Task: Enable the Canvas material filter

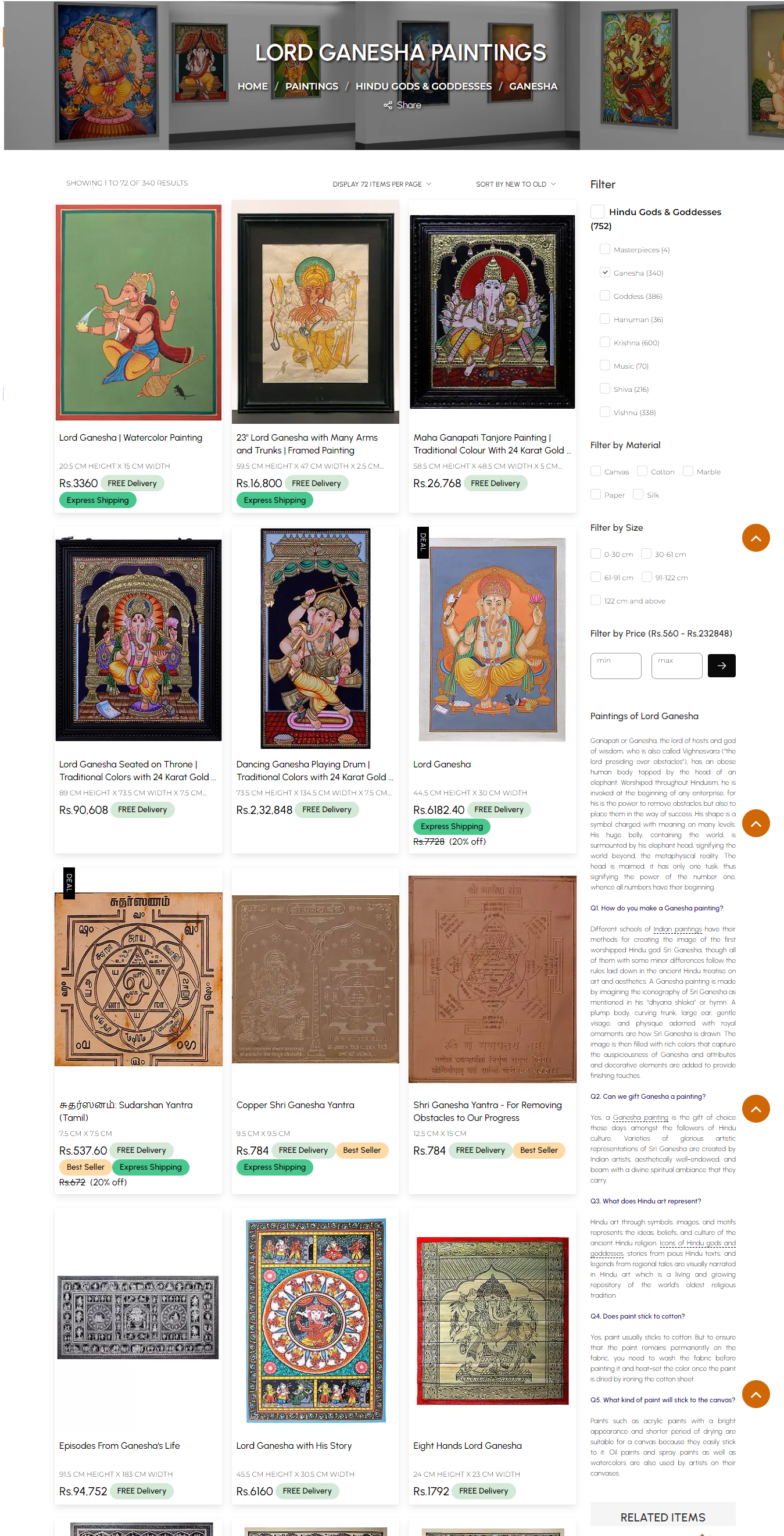Action: coord(595,471)
